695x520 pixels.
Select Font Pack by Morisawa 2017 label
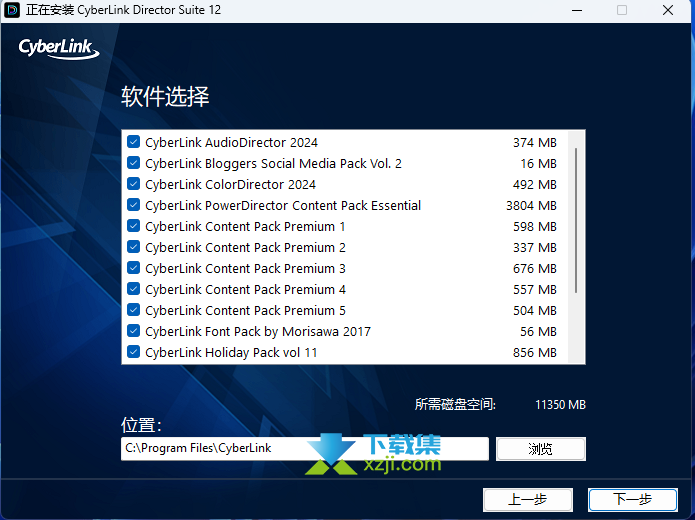258,332
